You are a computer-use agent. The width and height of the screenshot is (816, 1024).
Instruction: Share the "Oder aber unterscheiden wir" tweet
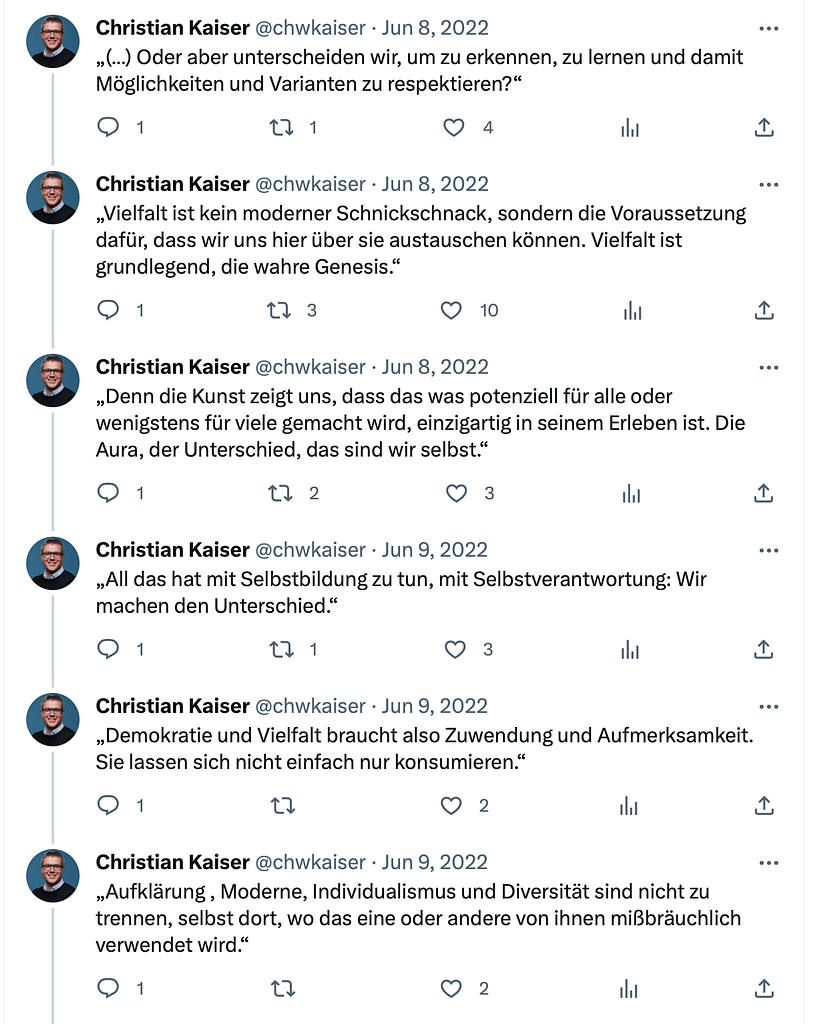point(763,127)
